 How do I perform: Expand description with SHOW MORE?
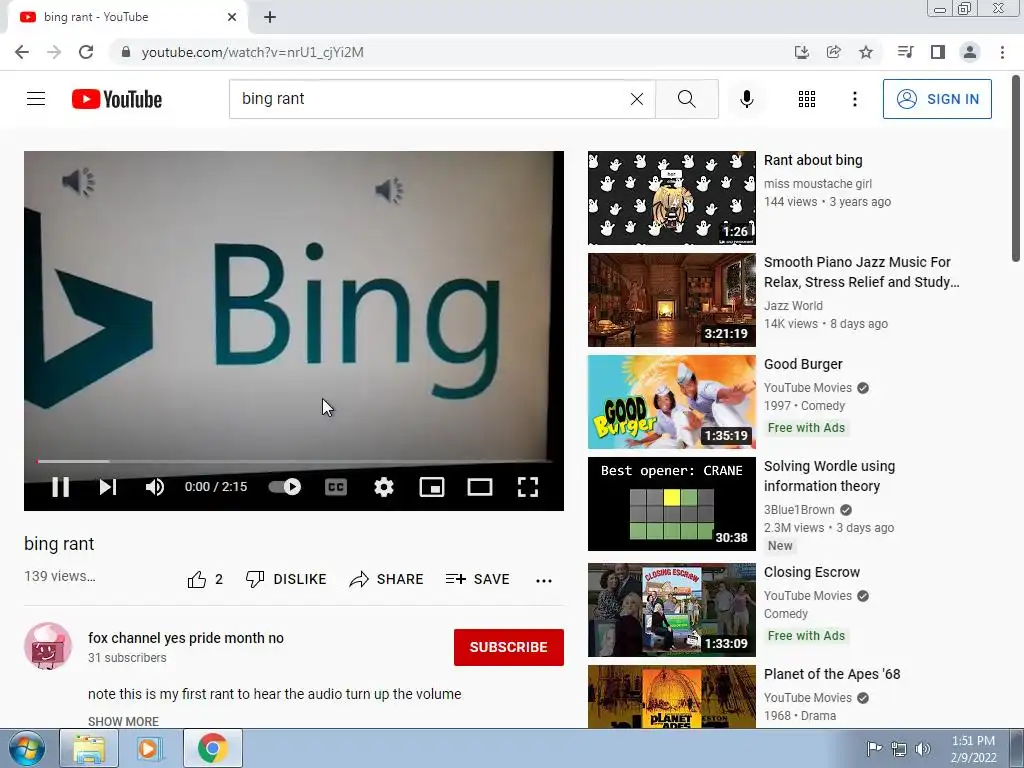point(123,721)
